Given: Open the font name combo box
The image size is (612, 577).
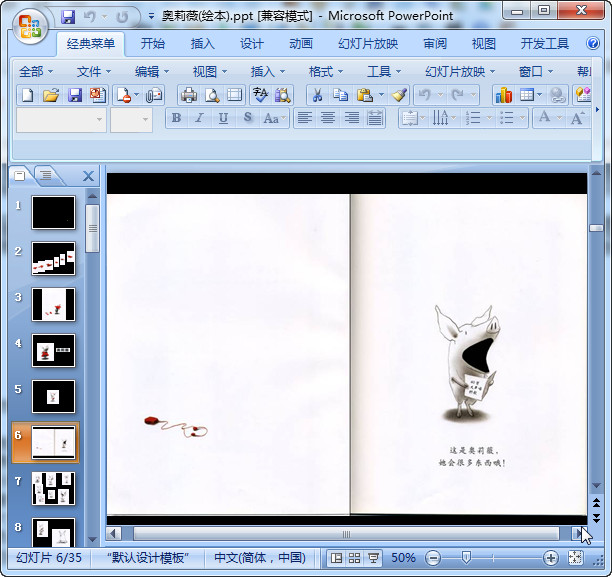Looking at the screenshot, I should [x=61, y=120].
